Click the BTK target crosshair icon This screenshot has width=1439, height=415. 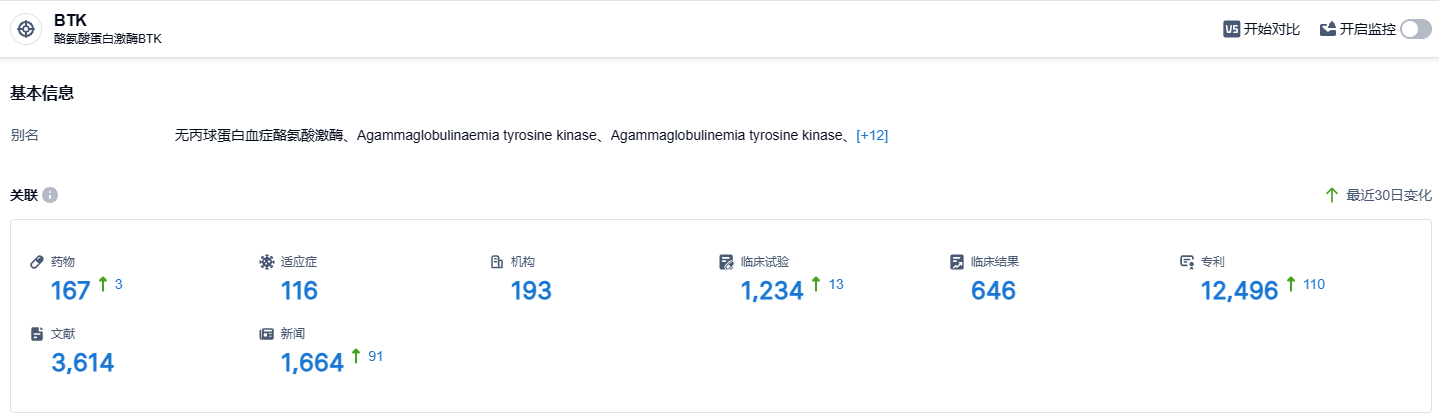point(26,29)
